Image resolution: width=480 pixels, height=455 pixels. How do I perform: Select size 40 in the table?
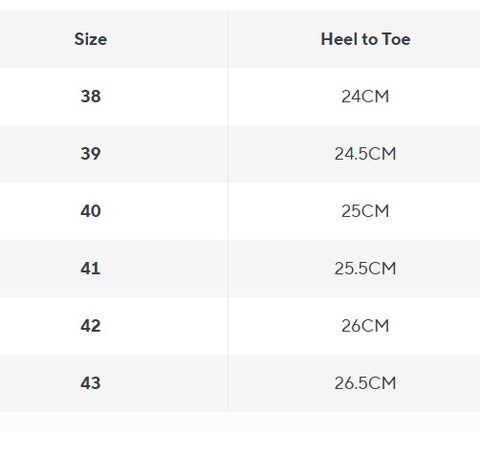91,211
